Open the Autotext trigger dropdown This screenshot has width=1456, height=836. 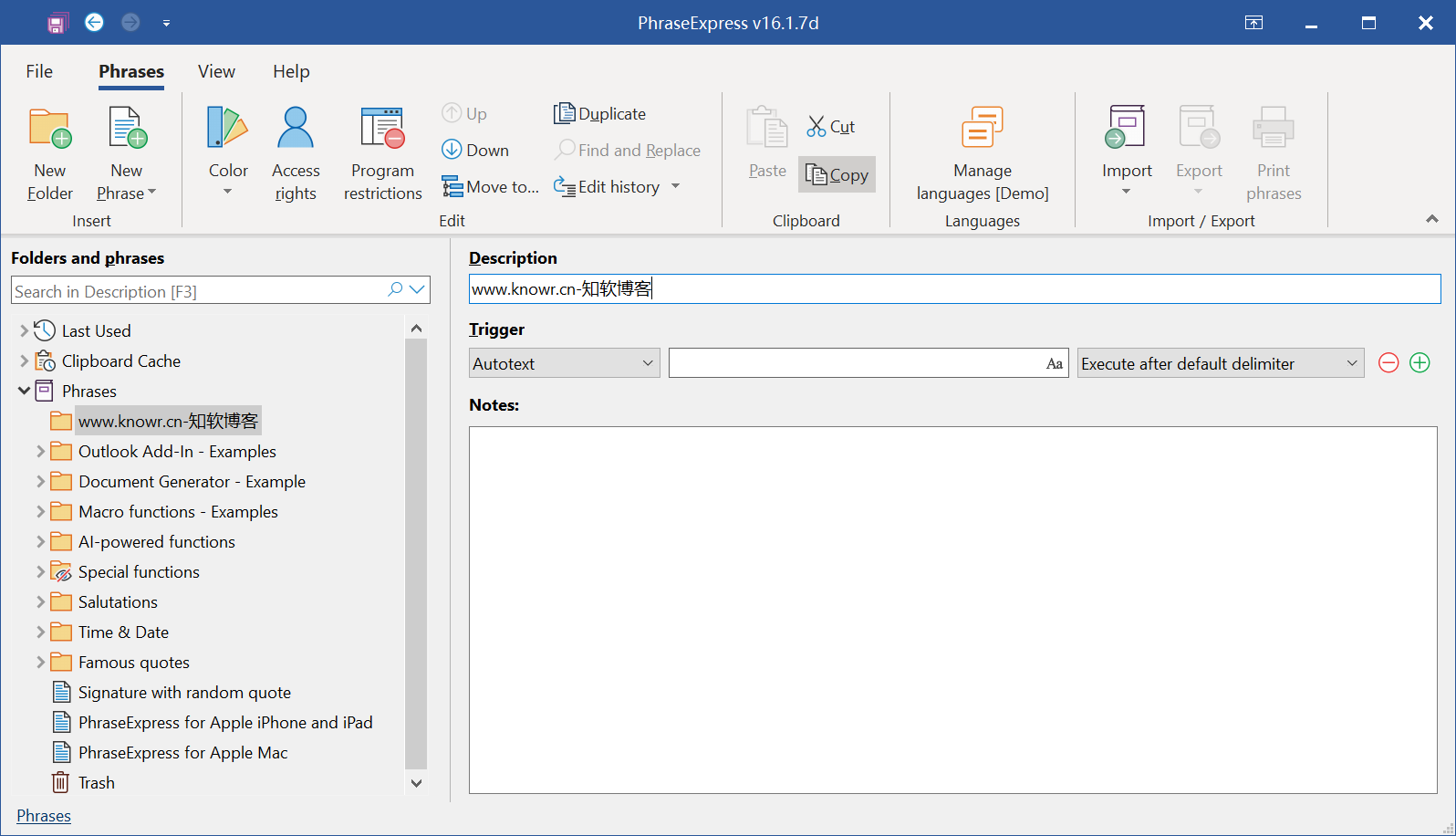click(x=564, y=363)
